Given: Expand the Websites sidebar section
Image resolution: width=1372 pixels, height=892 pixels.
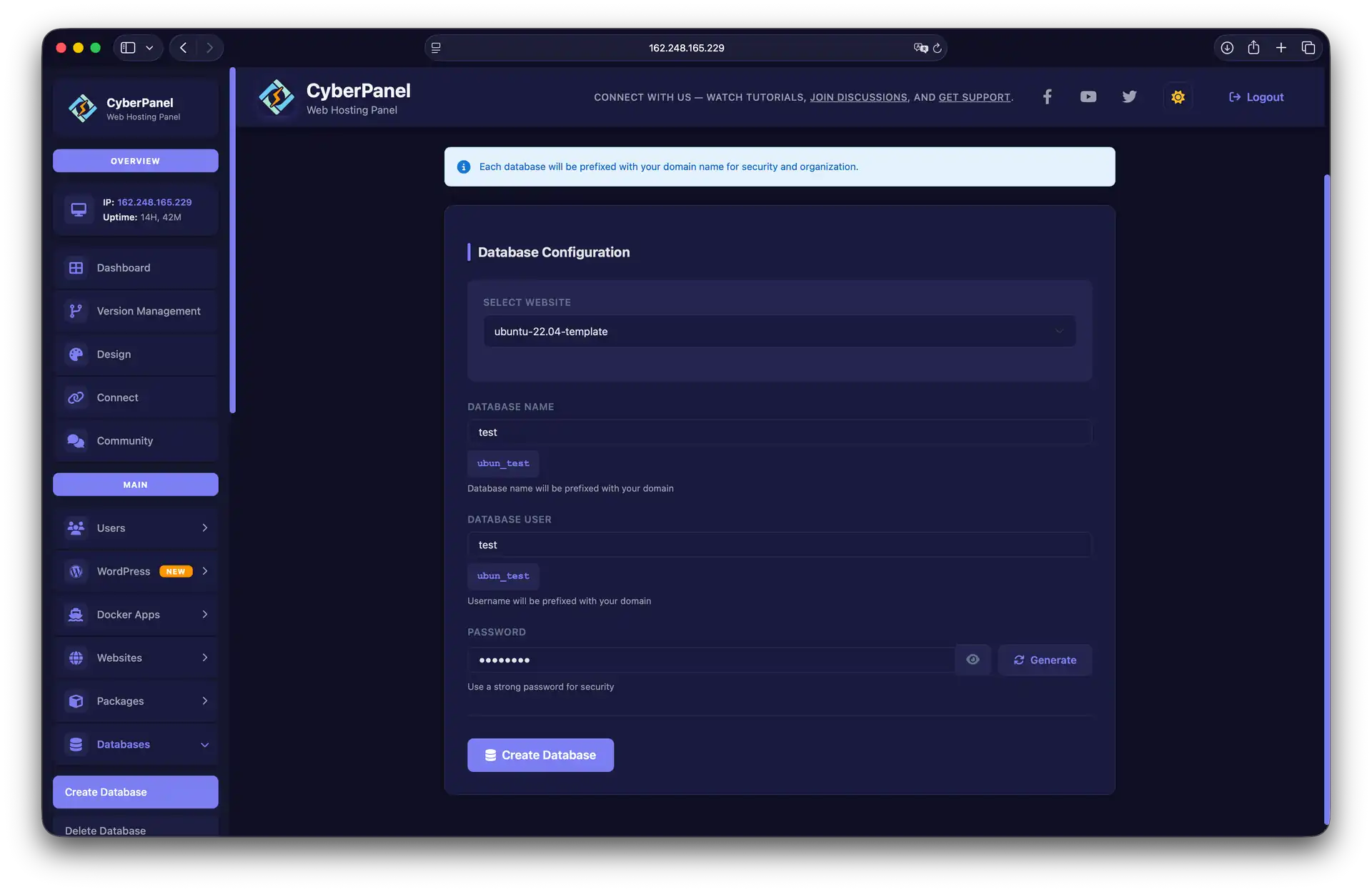Looking at the screenshot, I should click(x=205, y=658).
